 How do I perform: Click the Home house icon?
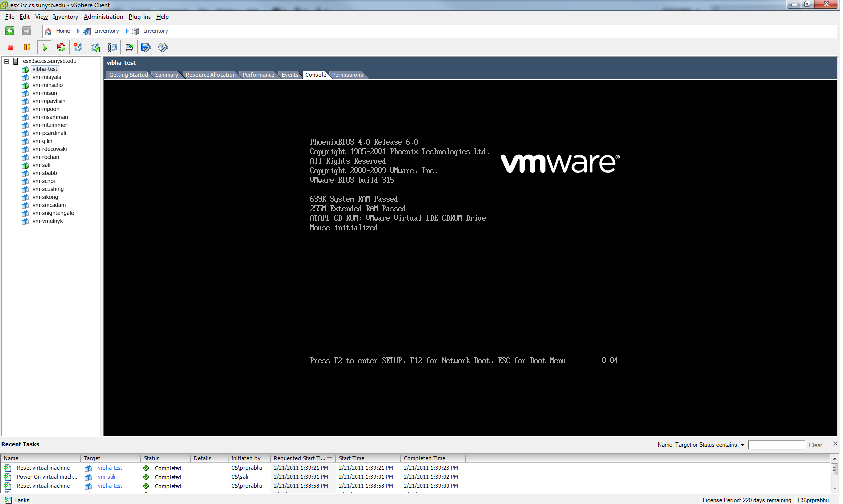coord(48,31)
